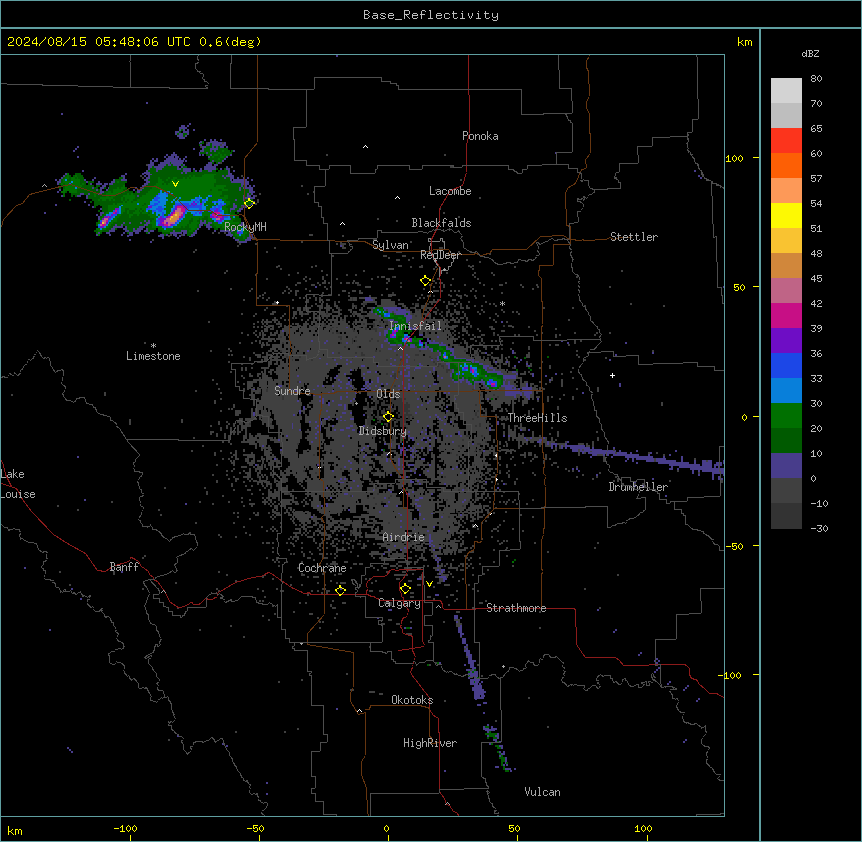Click the Base_Reflectivity title text
Image resolution: width=862 pixels, height=842 pixels.
tap(431, 15)
